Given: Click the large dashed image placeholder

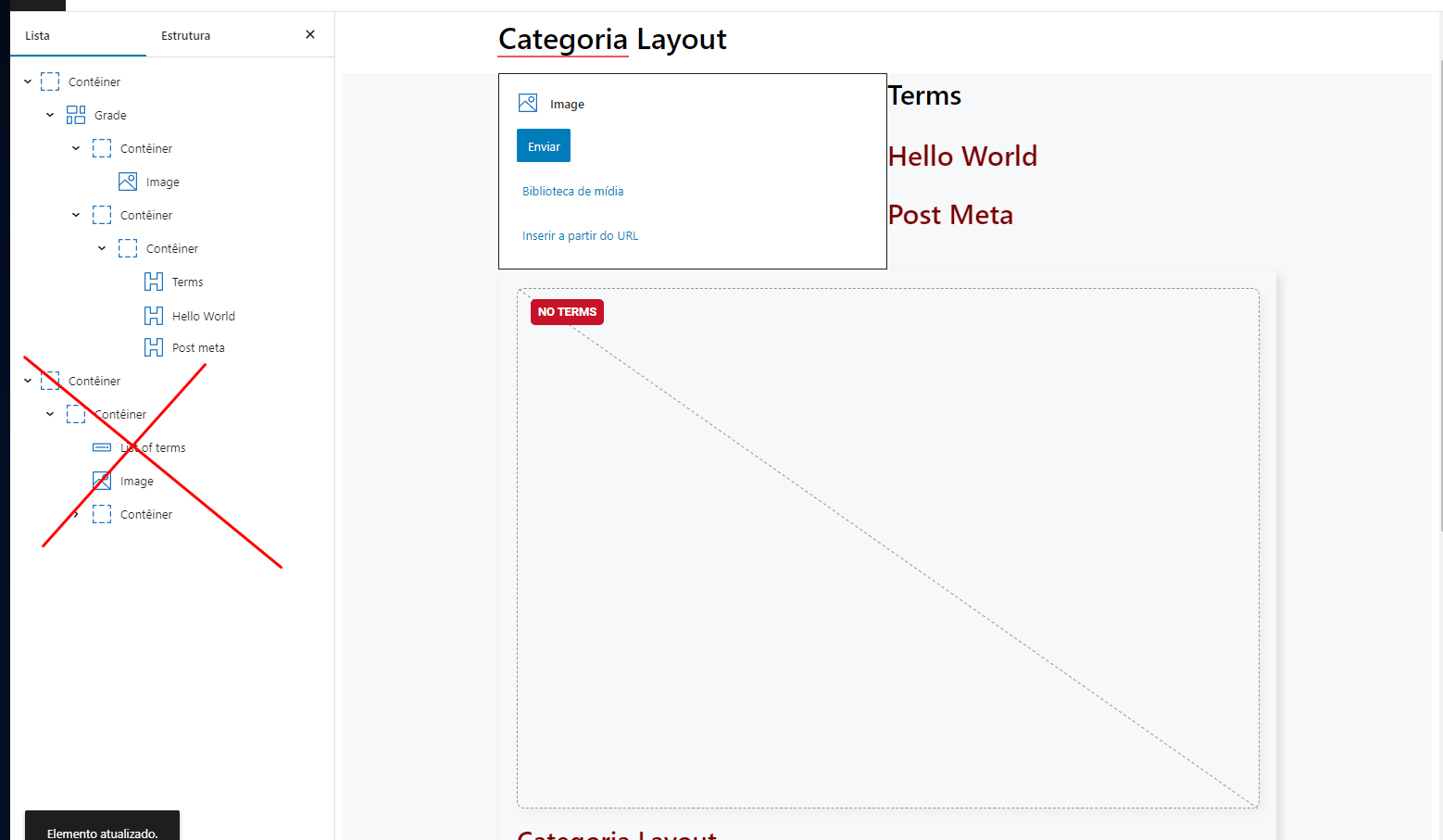Looking at the screenshot, I should tap(887, 548).
